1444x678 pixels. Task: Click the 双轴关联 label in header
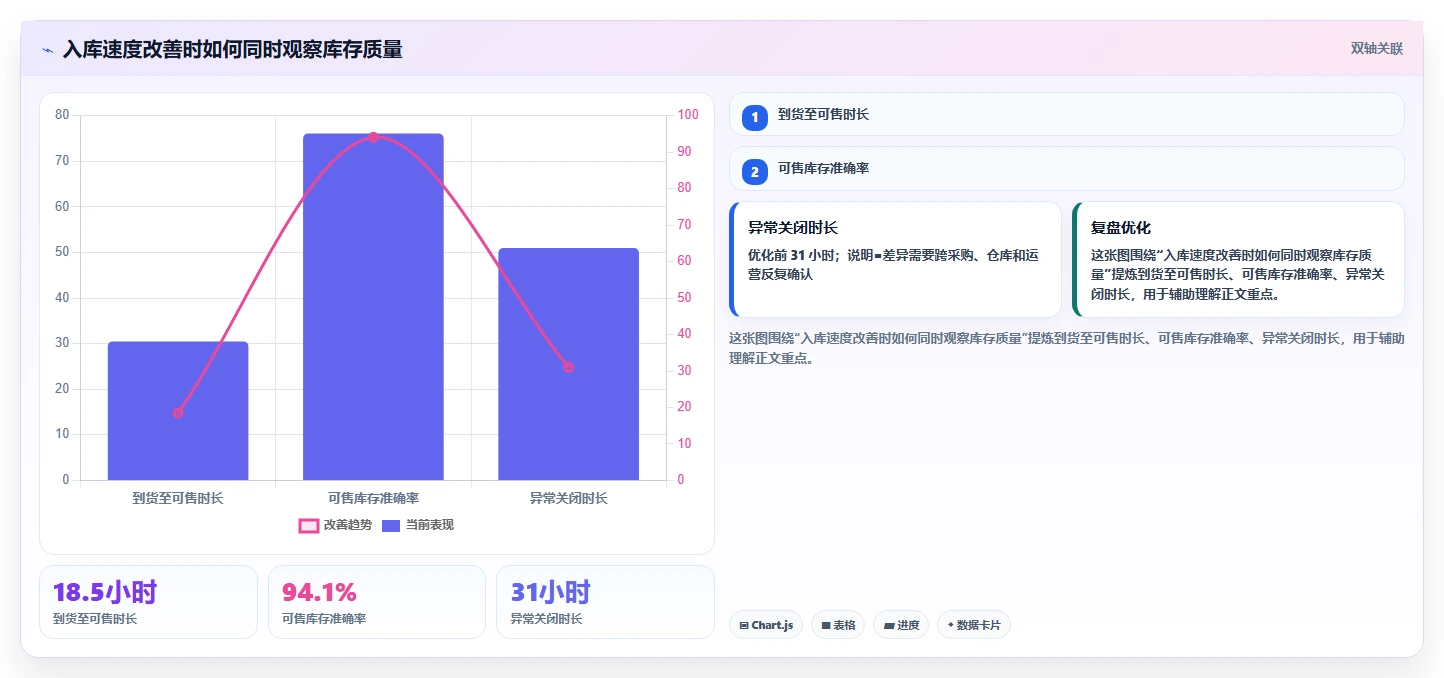[x=1377, y=49]
